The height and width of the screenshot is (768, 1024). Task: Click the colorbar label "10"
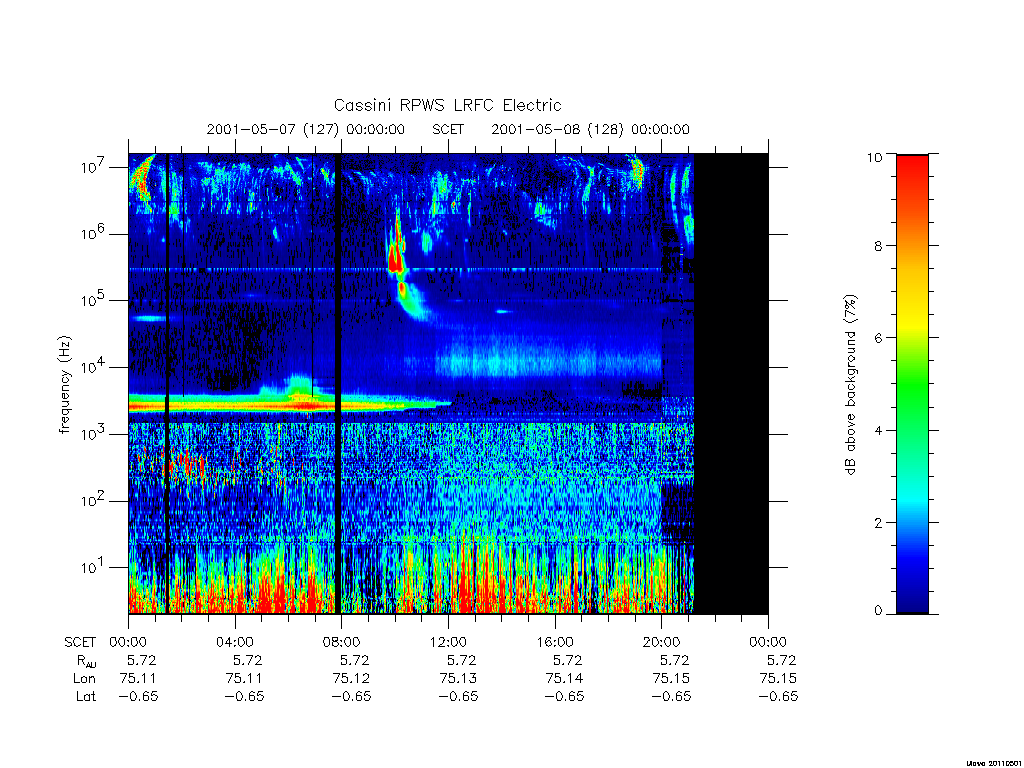(874, 157)
